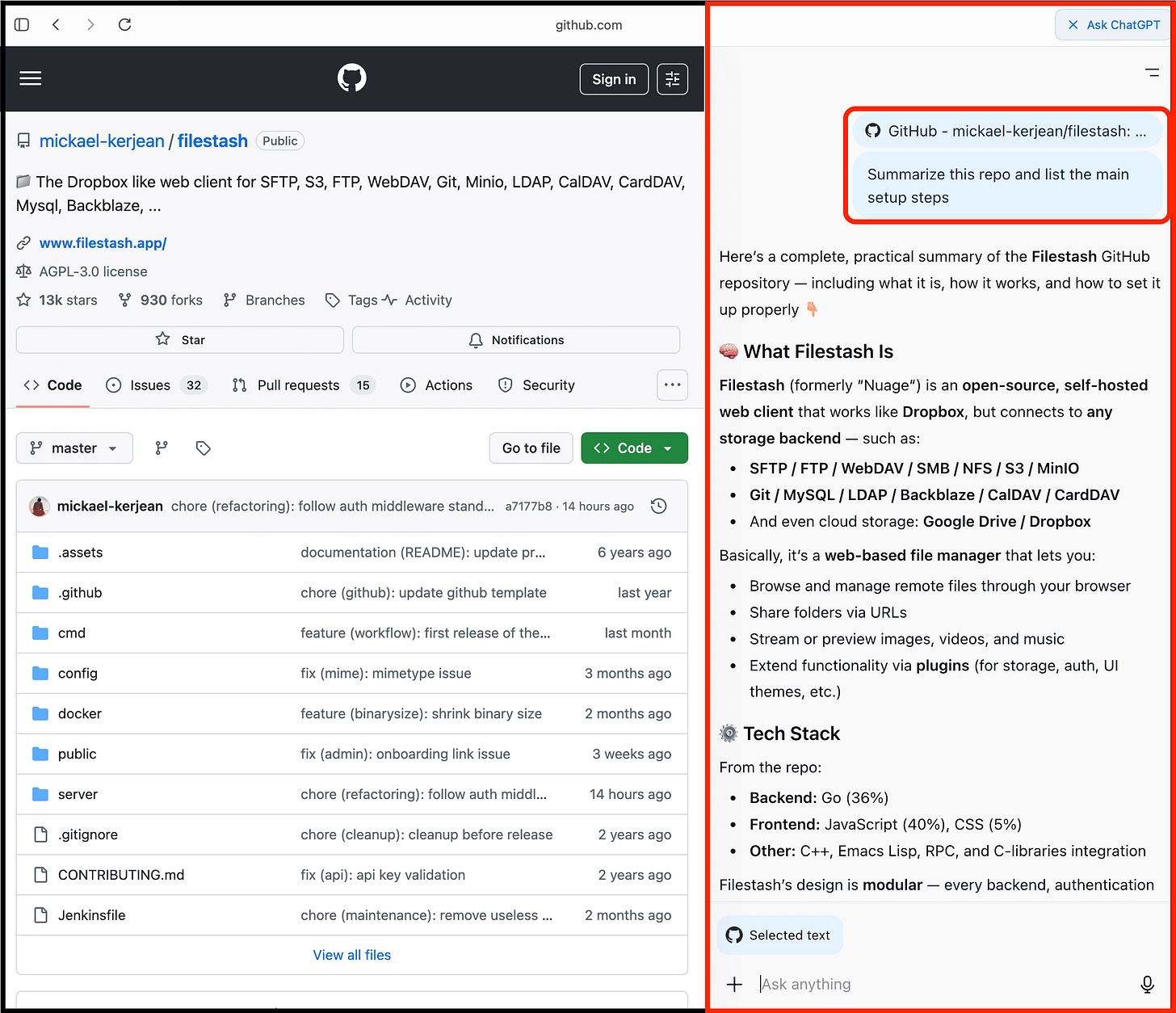Go forward with the browser forward arrow
The height and width of the screenshot is (1013, 1176).
(x=90, y=25)
